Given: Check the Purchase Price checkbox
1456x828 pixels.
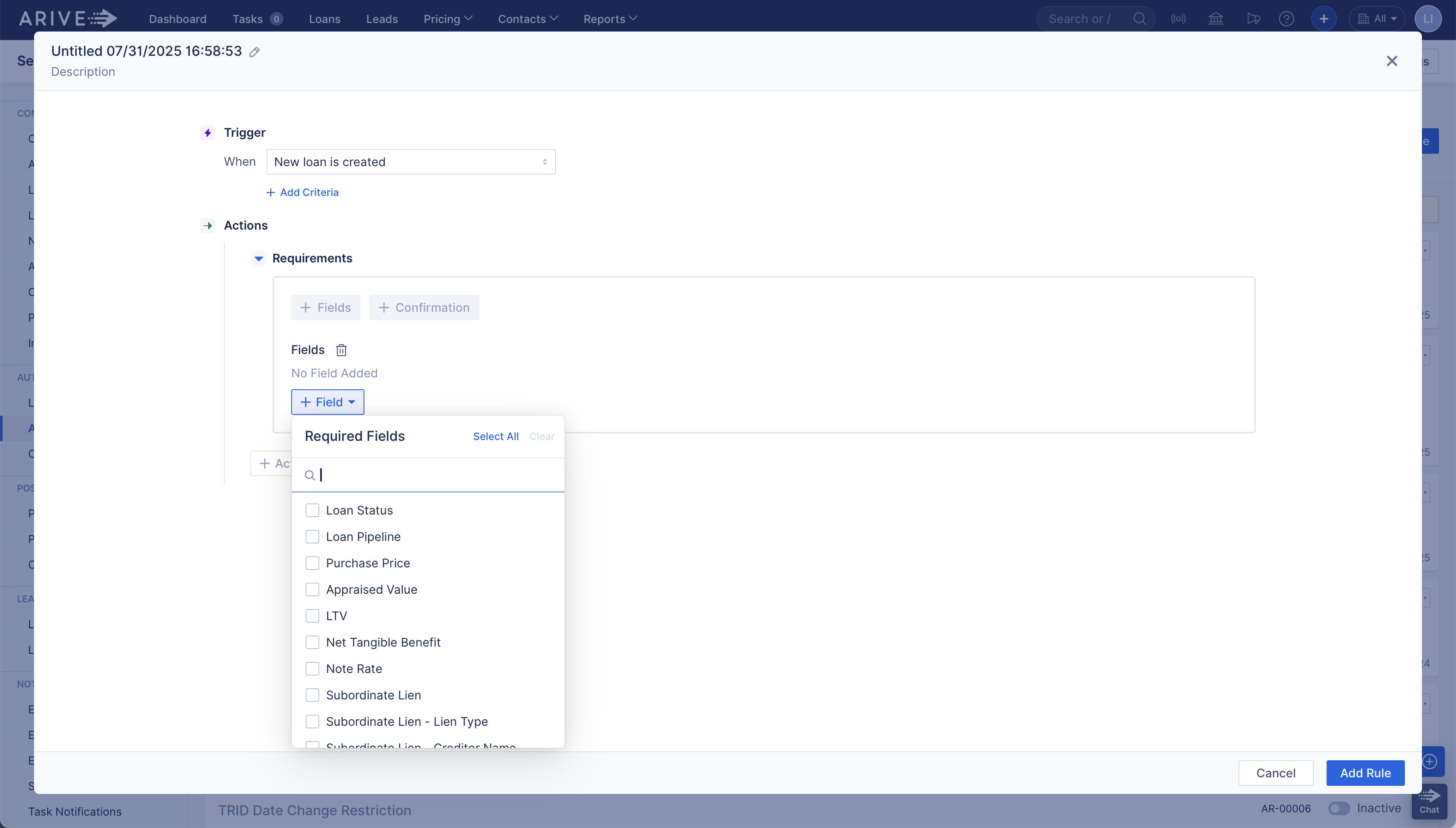Looking at the screenshot, I should [x=312, y=562].
